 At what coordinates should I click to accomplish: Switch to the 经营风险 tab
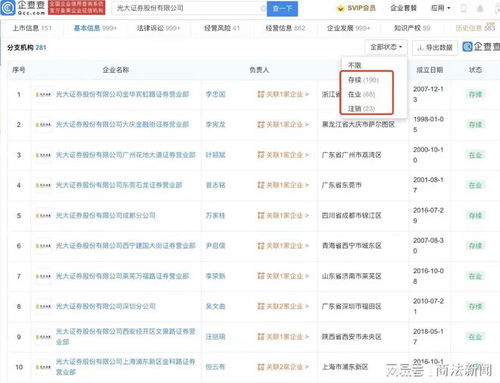pyautogui.click(x=222, y=28)
